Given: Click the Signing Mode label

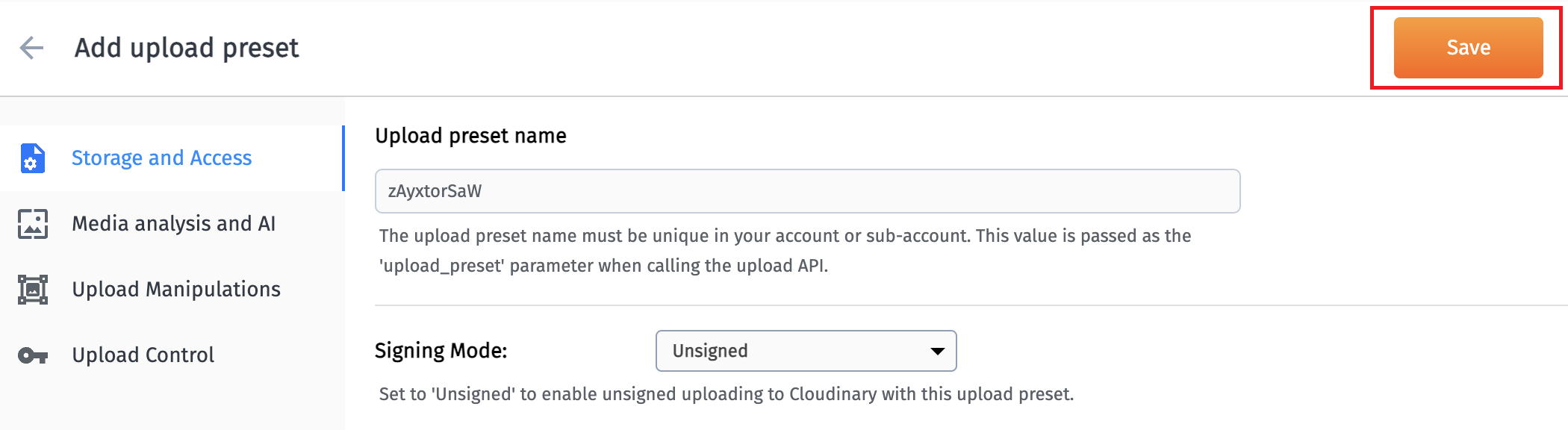Looking at the screenshot, I should [x=441, y=351].
